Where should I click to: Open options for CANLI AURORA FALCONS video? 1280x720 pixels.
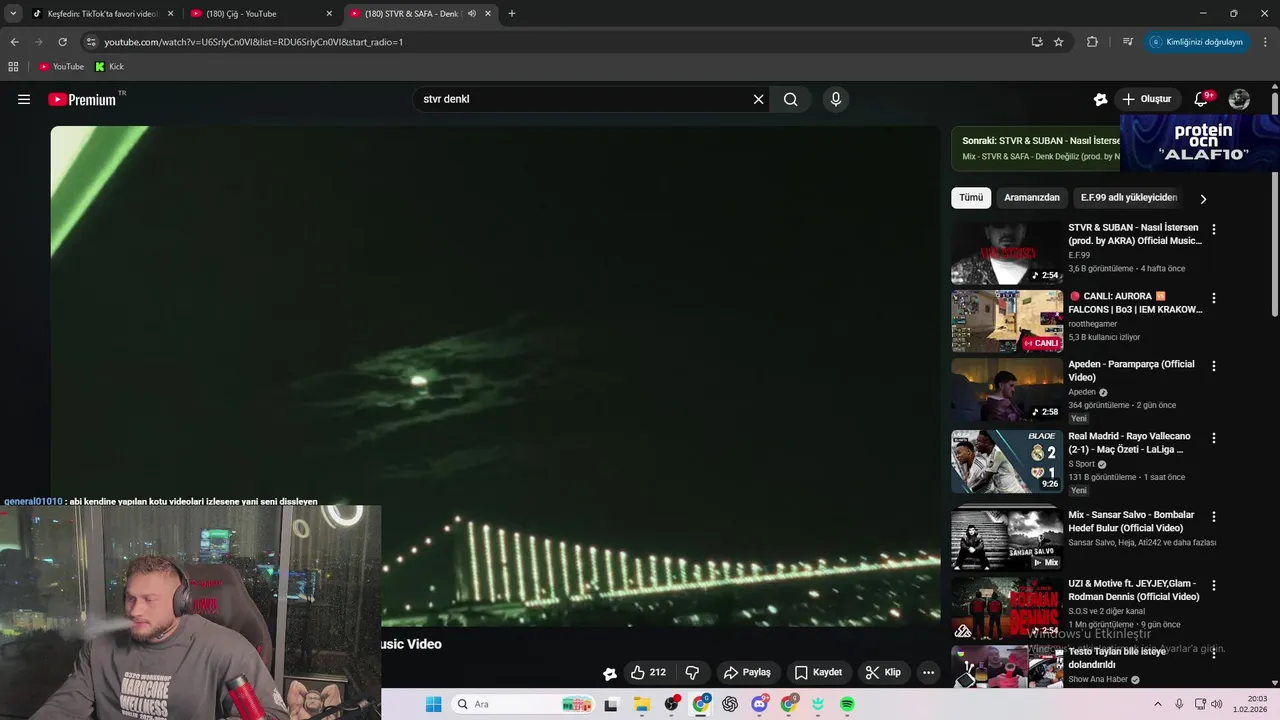coord(1214,298)
